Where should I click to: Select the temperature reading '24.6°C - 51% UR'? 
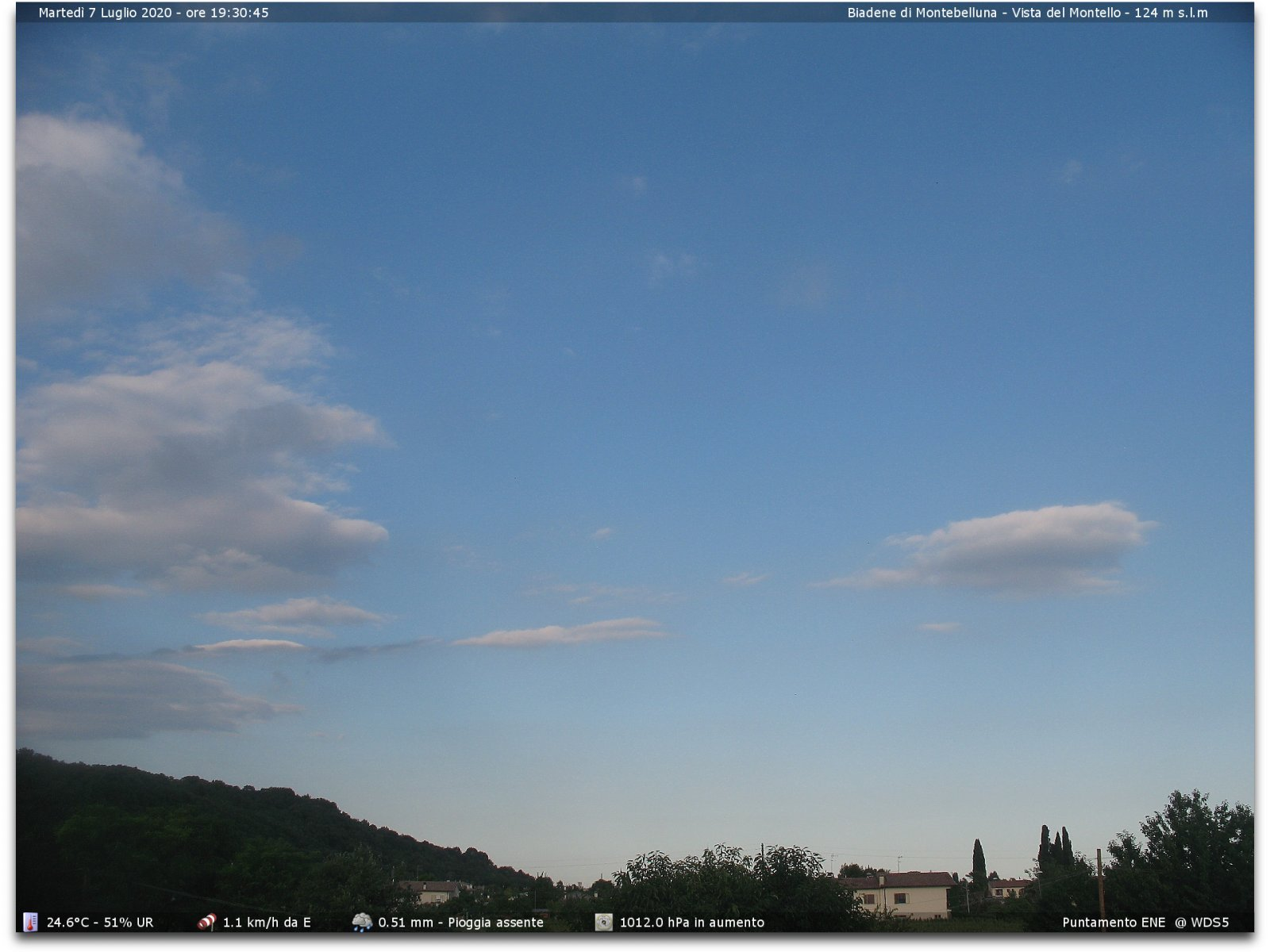pyautogui.click(x=100, y=923)
